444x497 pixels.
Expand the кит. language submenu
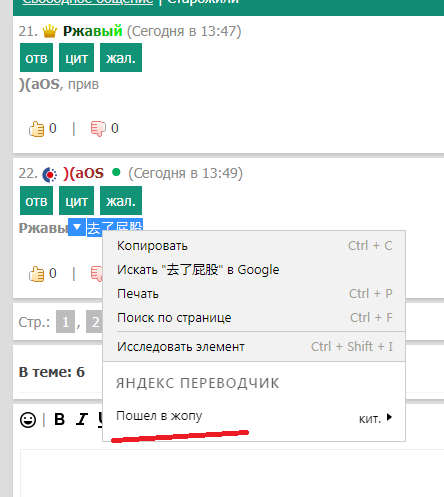point(375,418)
